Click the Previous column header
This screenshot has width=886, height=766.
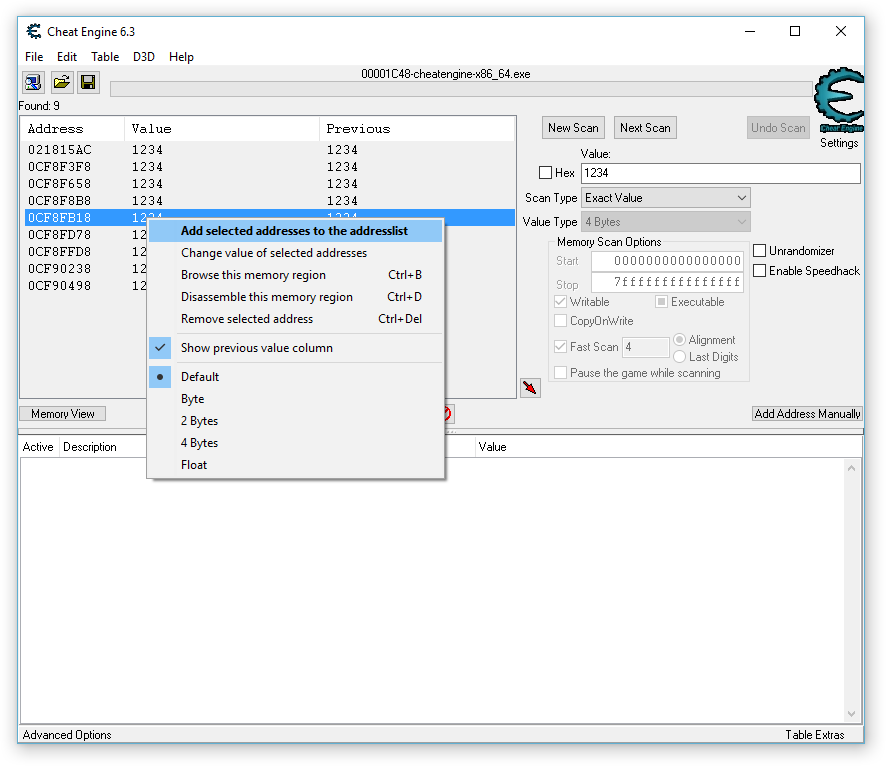(x=418, y=129)
